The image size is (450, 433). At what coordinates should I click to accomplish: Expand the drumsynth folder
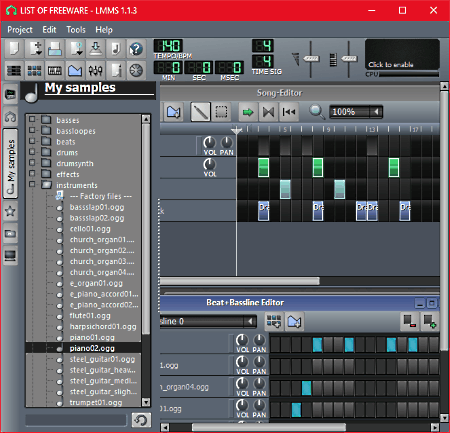pyautogui.click(x=32, y=163)
